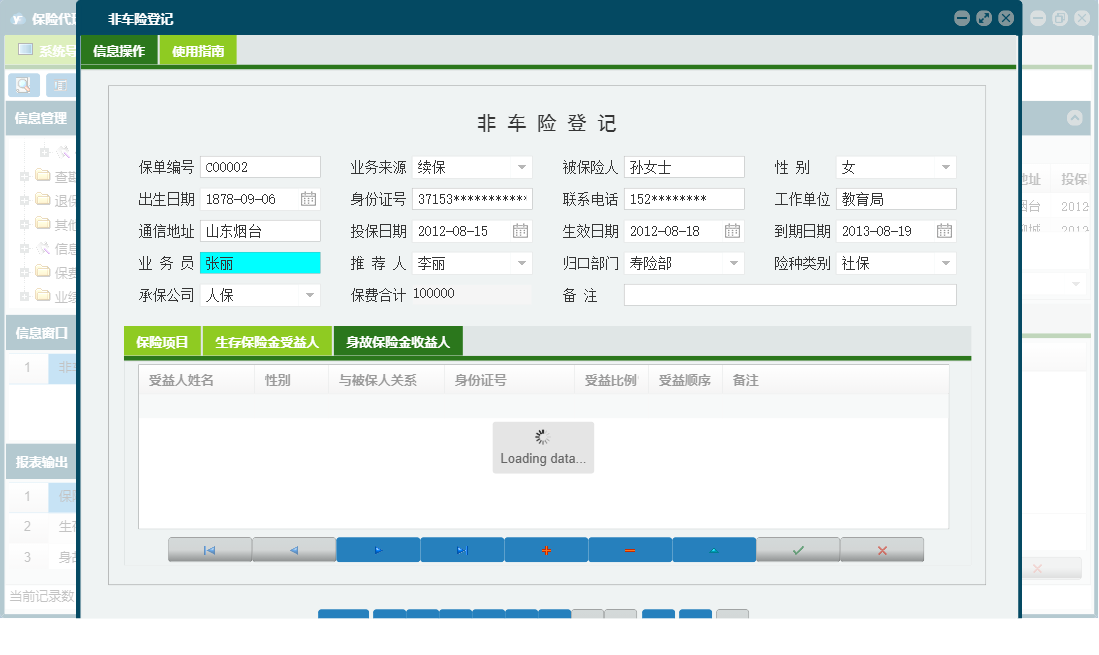Click the add (+) record icon
This screenshot has width=1099, height=655.
(x=546, y=549)
